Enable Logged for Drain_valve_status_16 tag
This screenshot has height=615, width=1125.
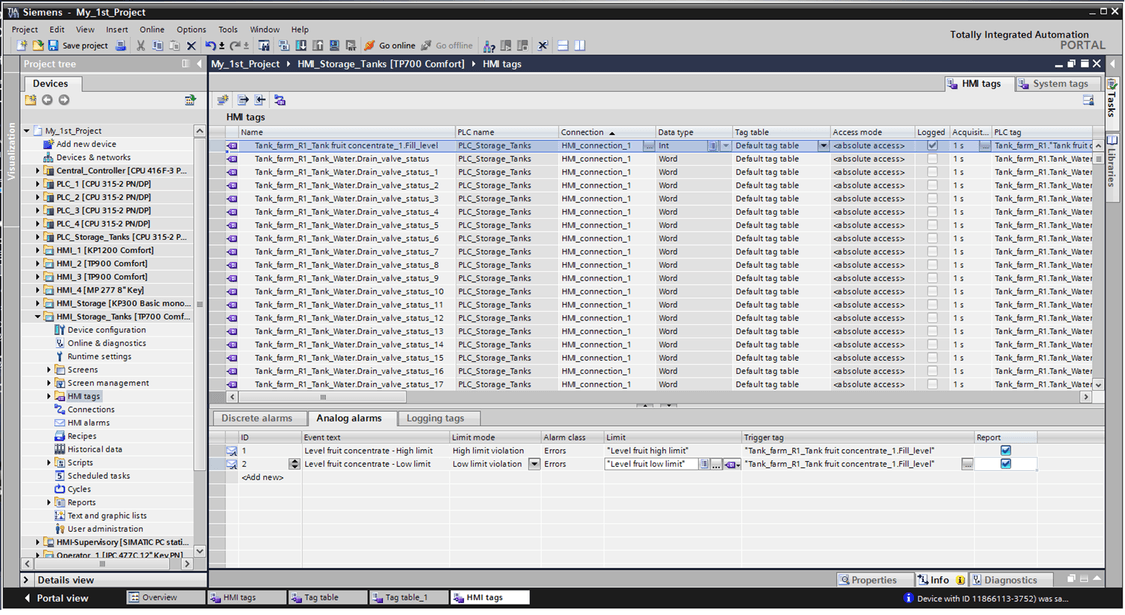pyautogui.click(x=932, y=371)
